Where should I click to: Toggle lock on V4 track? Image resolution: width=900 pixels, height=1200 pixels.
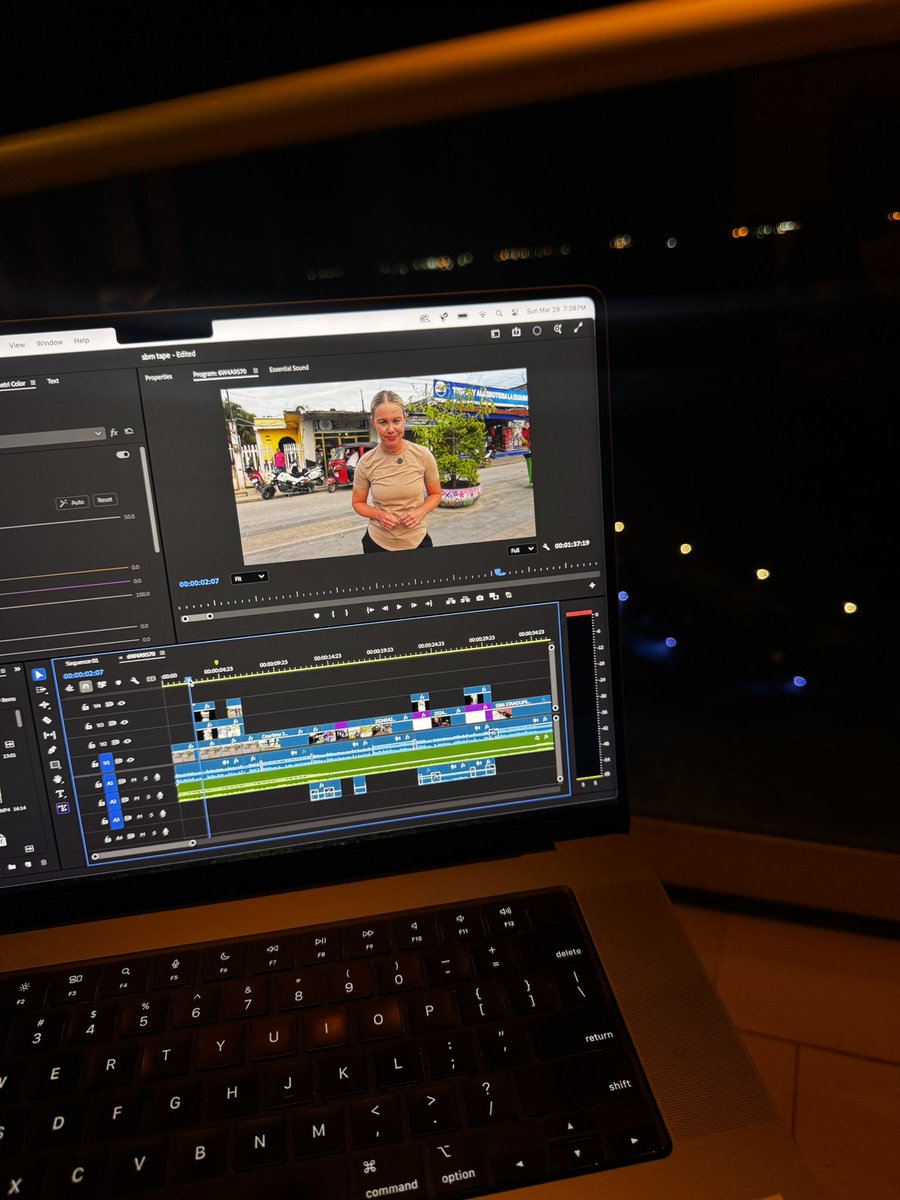85,707
